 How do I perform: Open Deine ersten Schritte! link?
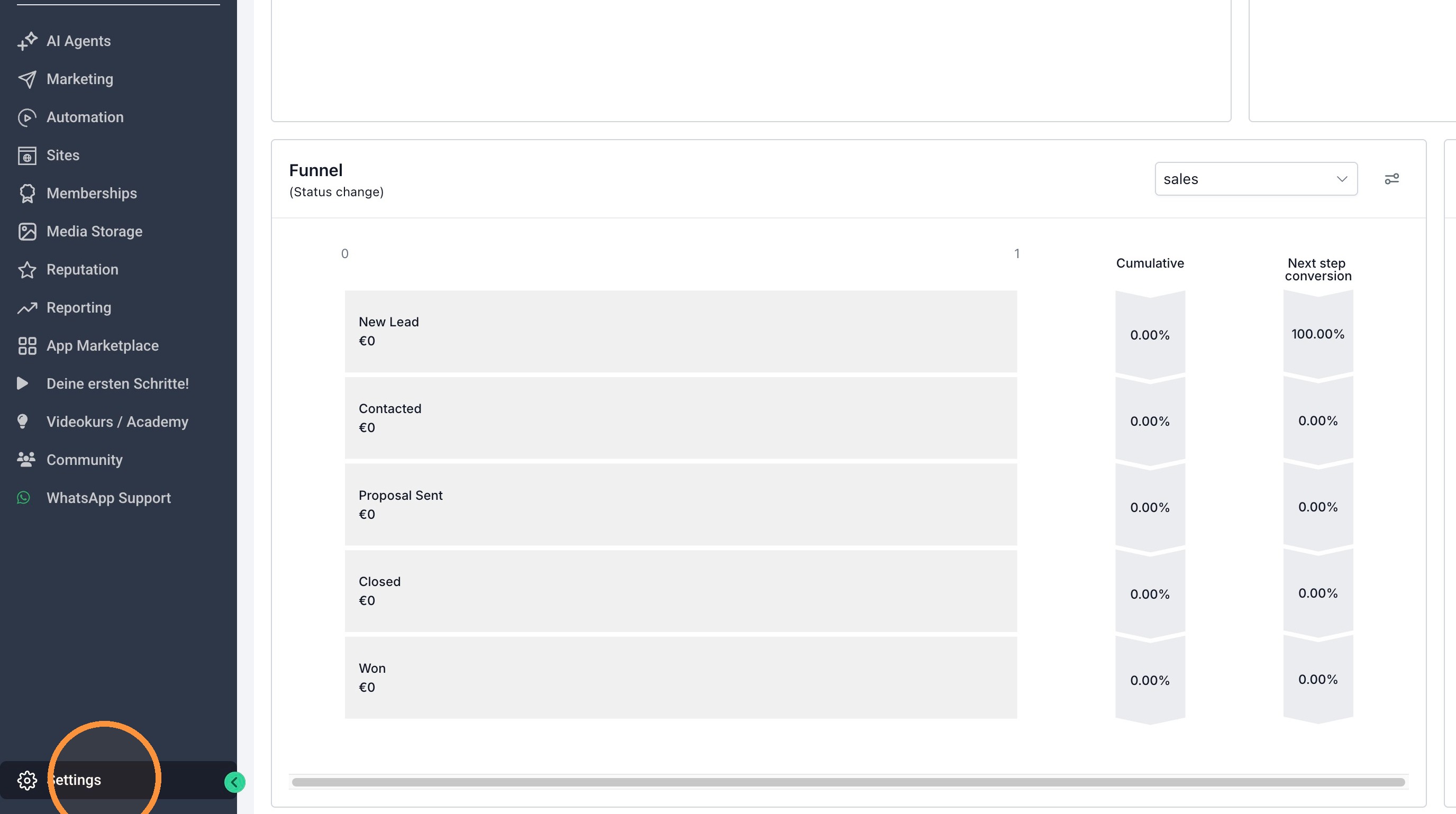(117, 383)
